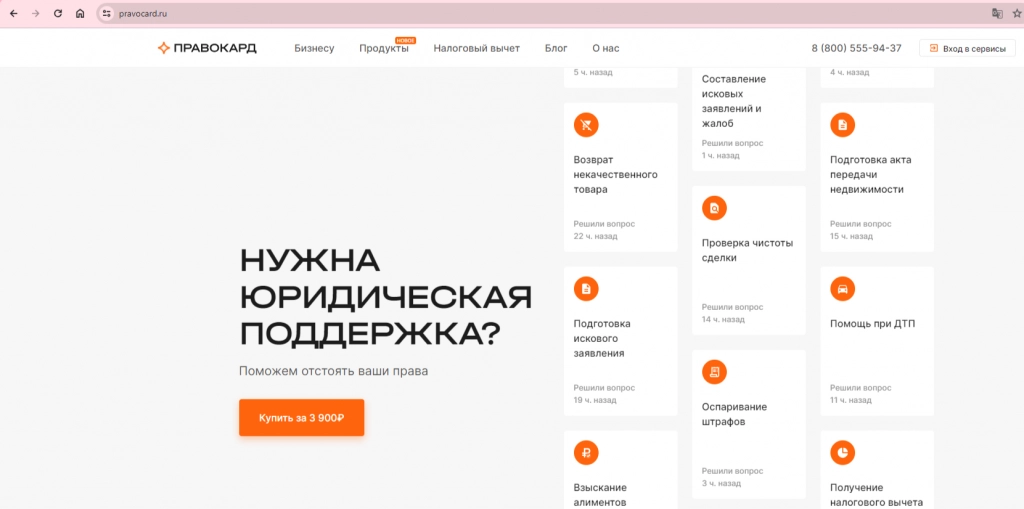Image resolution: width=1024 pixels, height=509 pixels.
Task: Click the car icon above Помощь при ДТП
Action: pyautogui.click(x=842, y=288)
